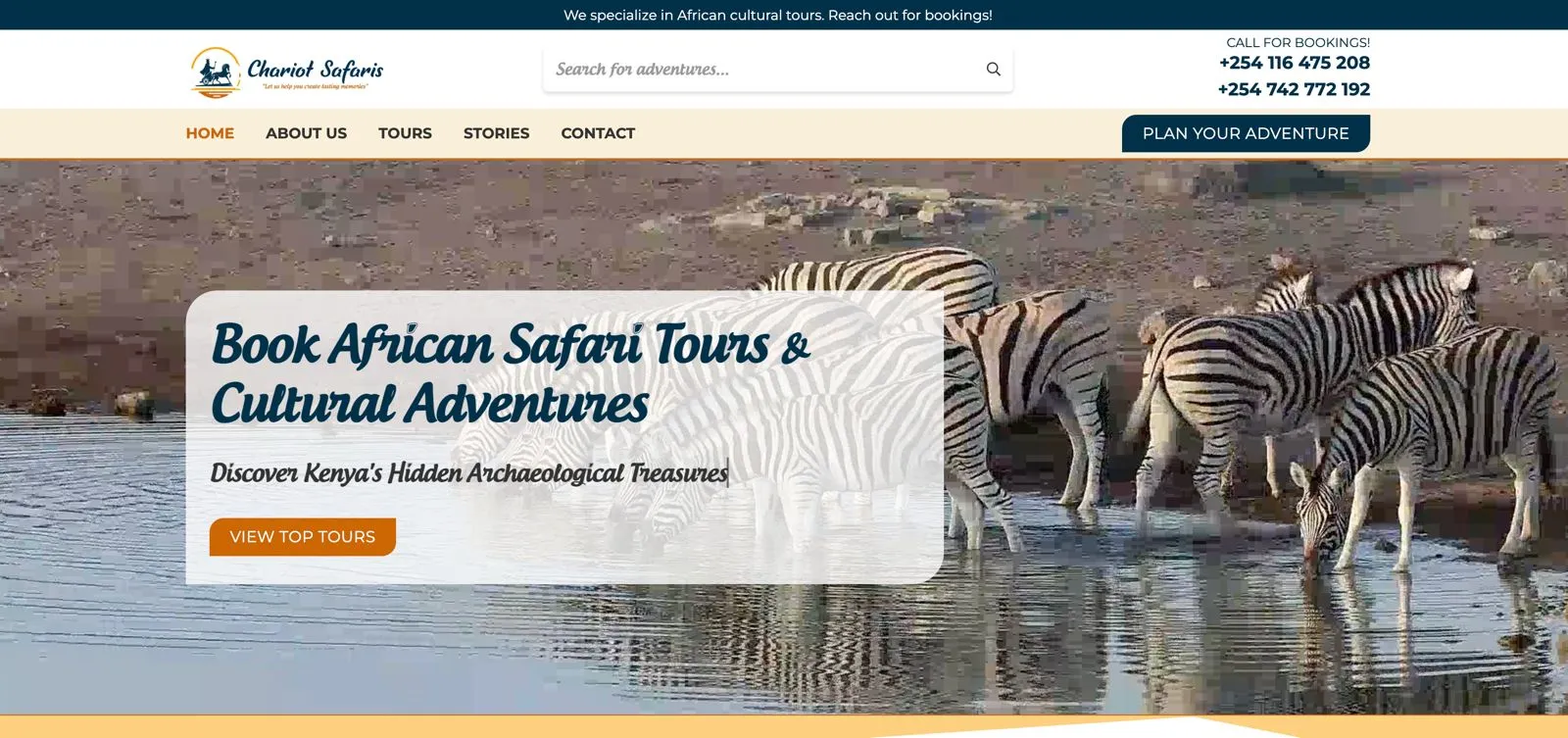Select the CALL FOR BOOKINGS! label
Viewport: 1568px width, 738px height.
[x=1298, y=42]
